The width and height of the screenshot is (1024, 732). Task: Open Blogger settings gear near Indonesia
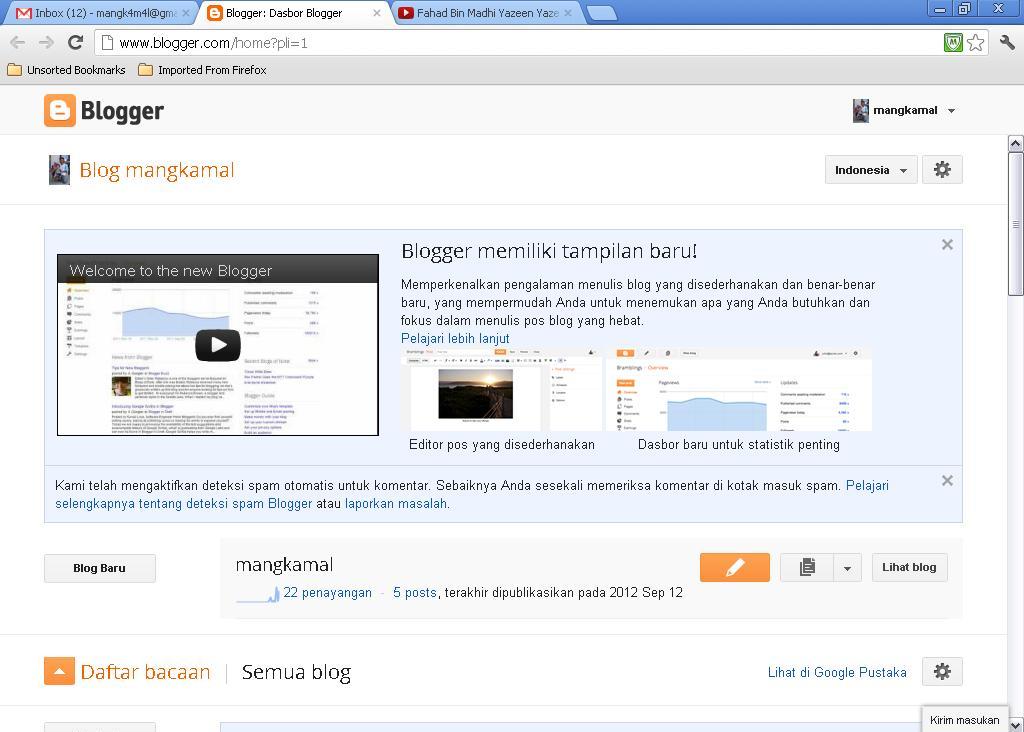[942, 170]
